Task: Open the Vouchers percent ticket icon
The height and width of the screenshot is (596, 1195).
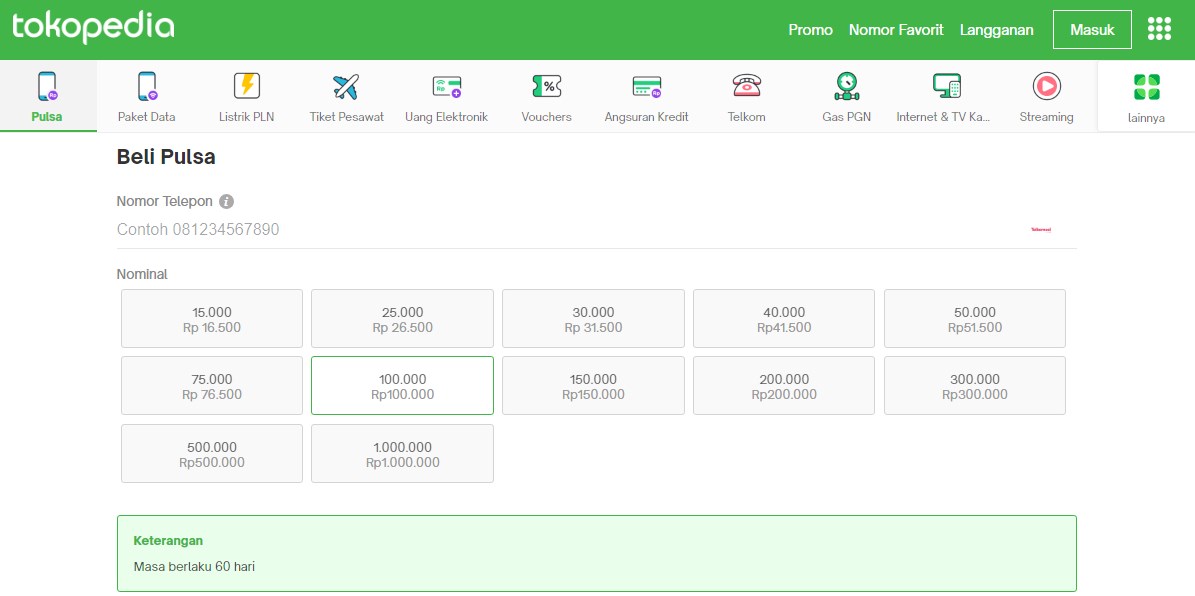Action: click(x=546, y=86)
